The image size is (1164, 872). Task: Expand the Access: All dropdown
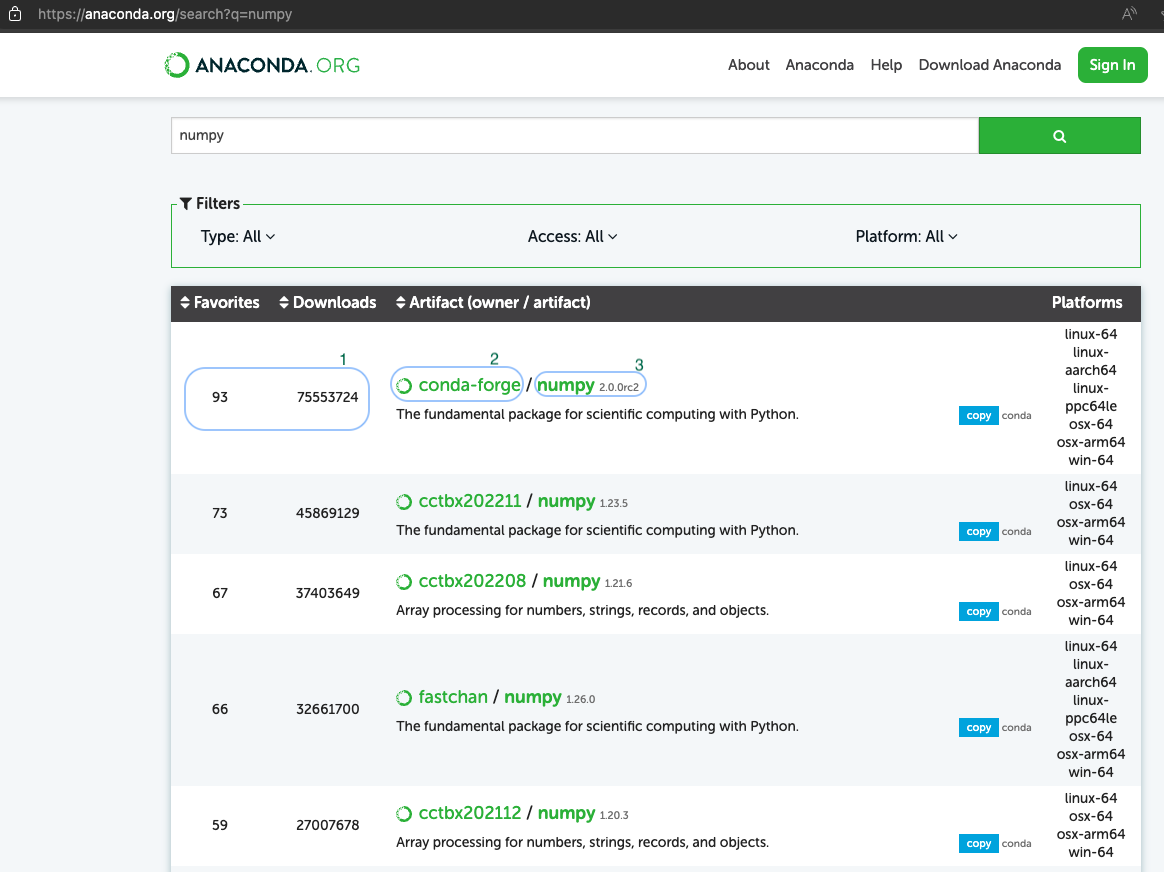click(x=572, y=237)
